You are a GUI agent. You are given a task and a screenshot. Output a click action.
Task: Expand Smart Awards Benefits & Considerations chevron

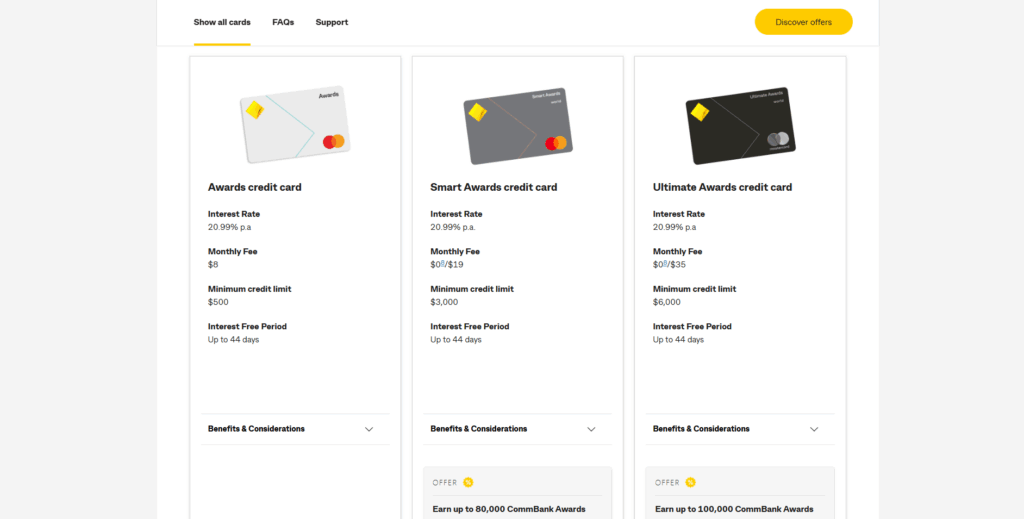[x=591, y=429]
